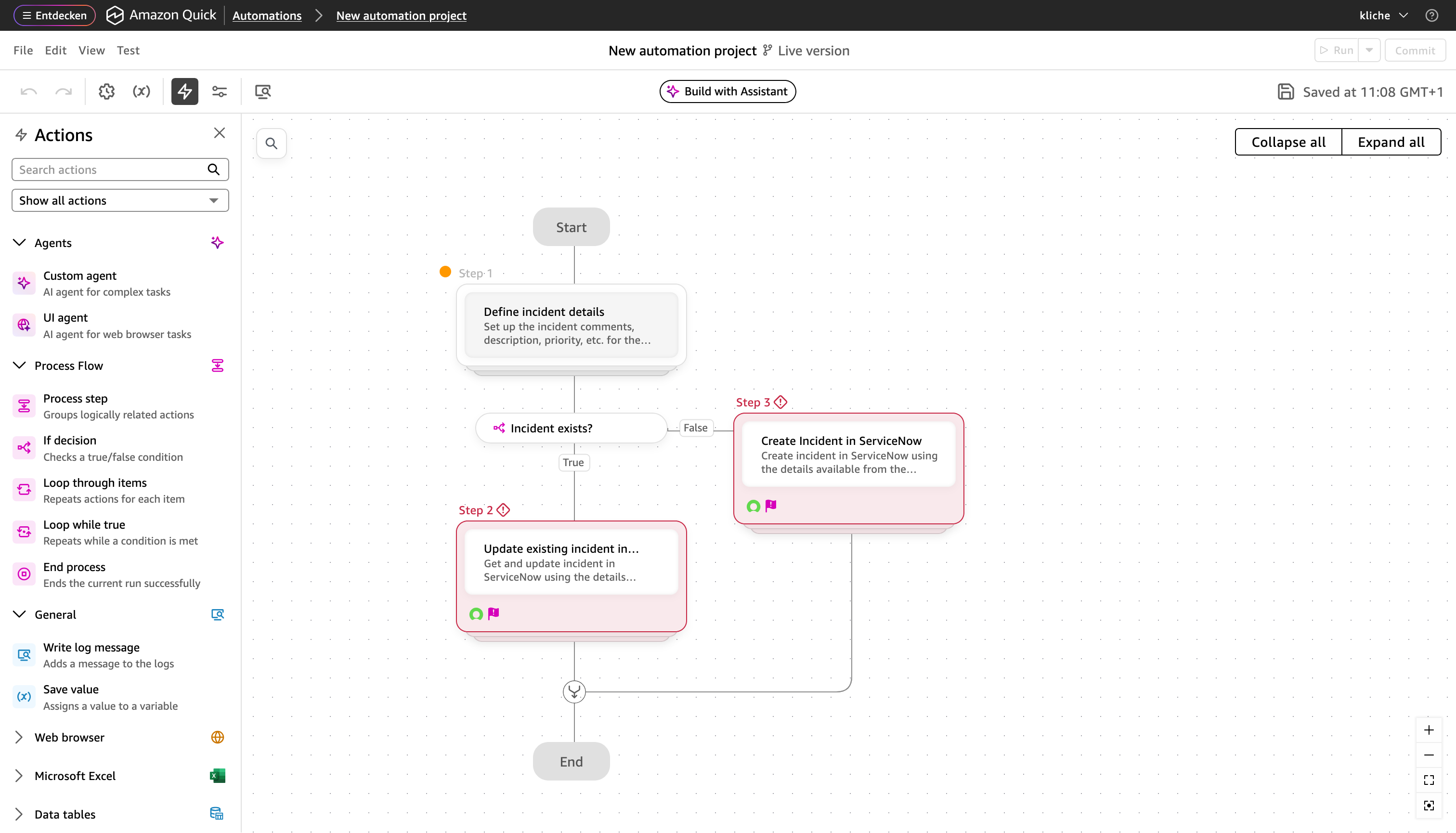
Task: Click Build with Assistant button
Action: click(727, 91)
